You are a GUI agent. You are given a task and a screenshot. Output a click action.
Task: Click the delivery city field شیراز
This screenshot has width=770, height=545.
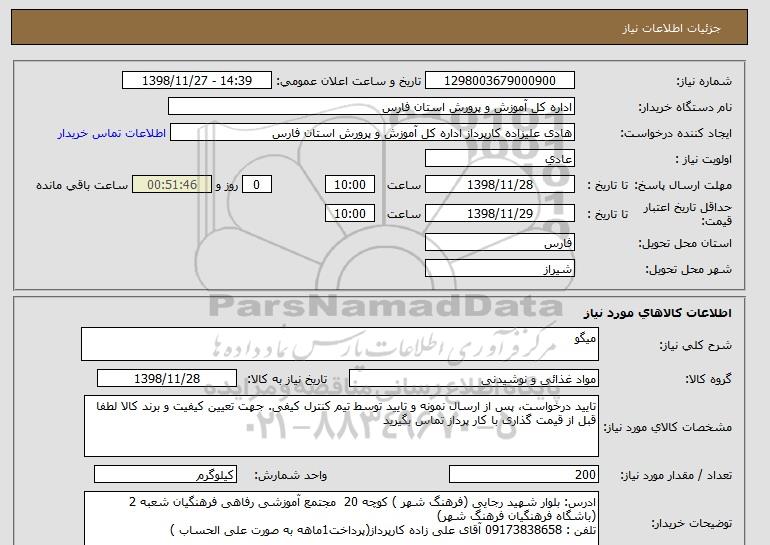(499, 269)
